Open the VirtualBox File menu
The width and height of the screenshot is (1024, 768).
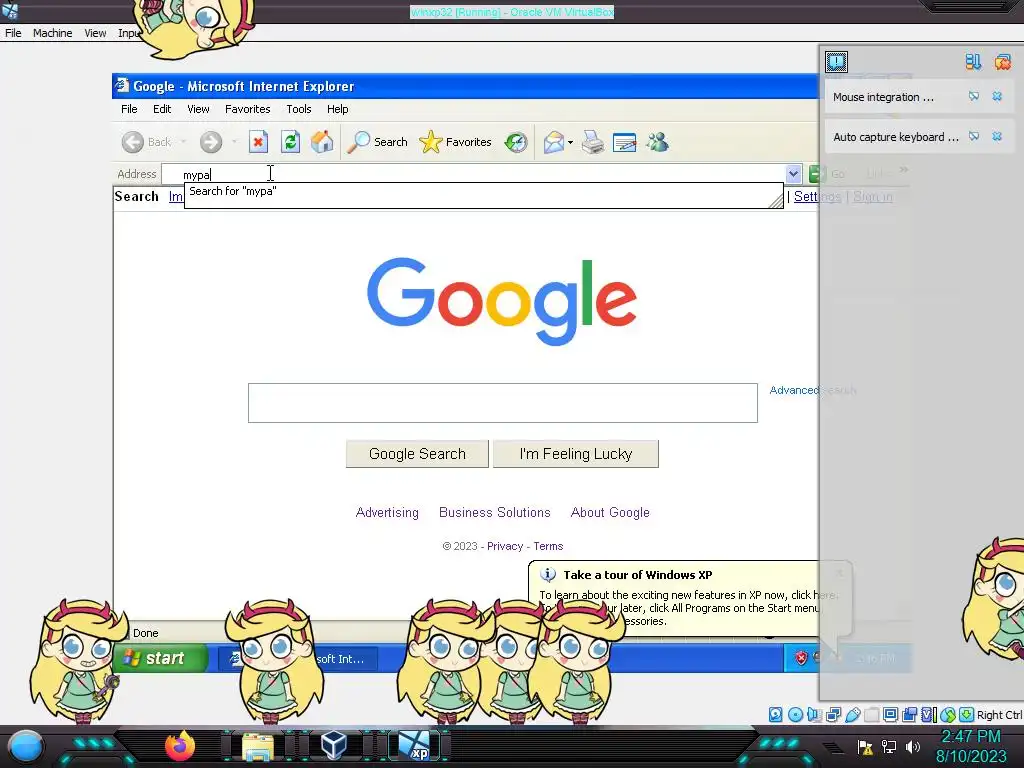(x=13, y=33)
